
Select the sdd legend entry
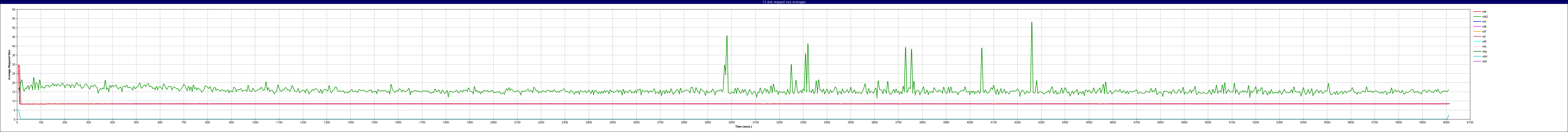tap(1480, 61)
